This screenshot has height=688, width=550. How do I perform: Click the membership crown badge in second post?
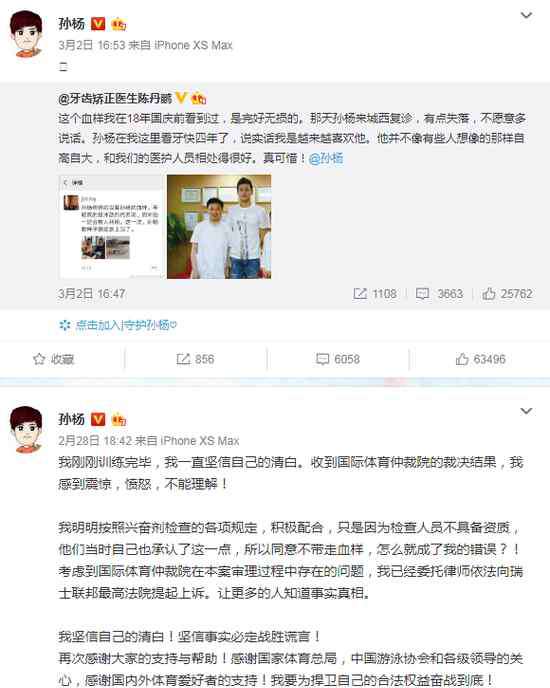point(119,420)
